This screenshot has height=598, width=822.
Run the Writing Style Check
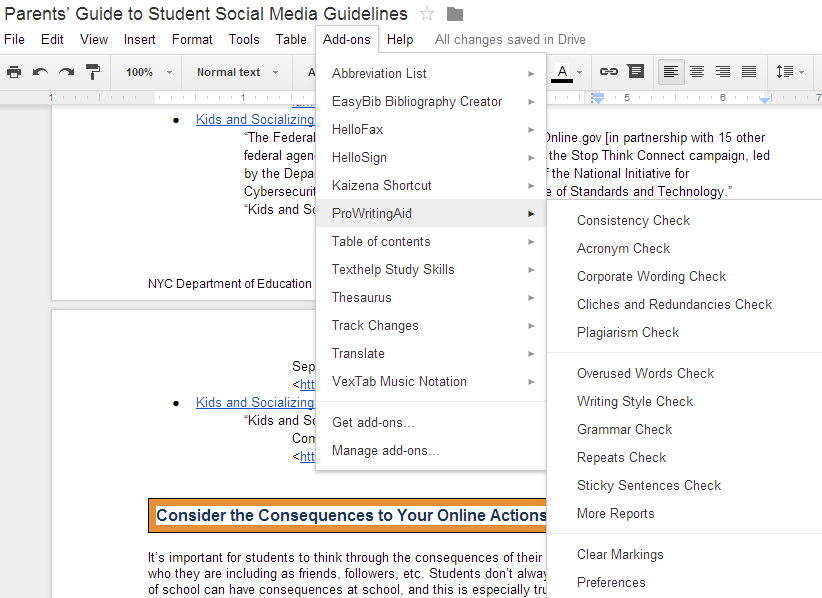pos(684,401)
